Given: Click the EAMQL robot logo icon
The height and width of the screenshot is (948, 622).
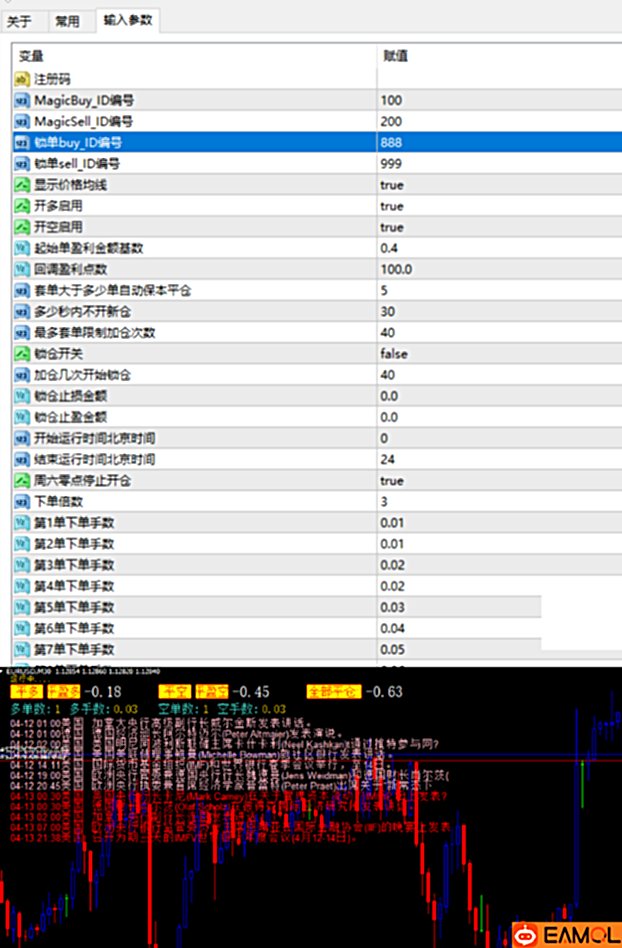Looking at the screenshot, I should 525,934.
